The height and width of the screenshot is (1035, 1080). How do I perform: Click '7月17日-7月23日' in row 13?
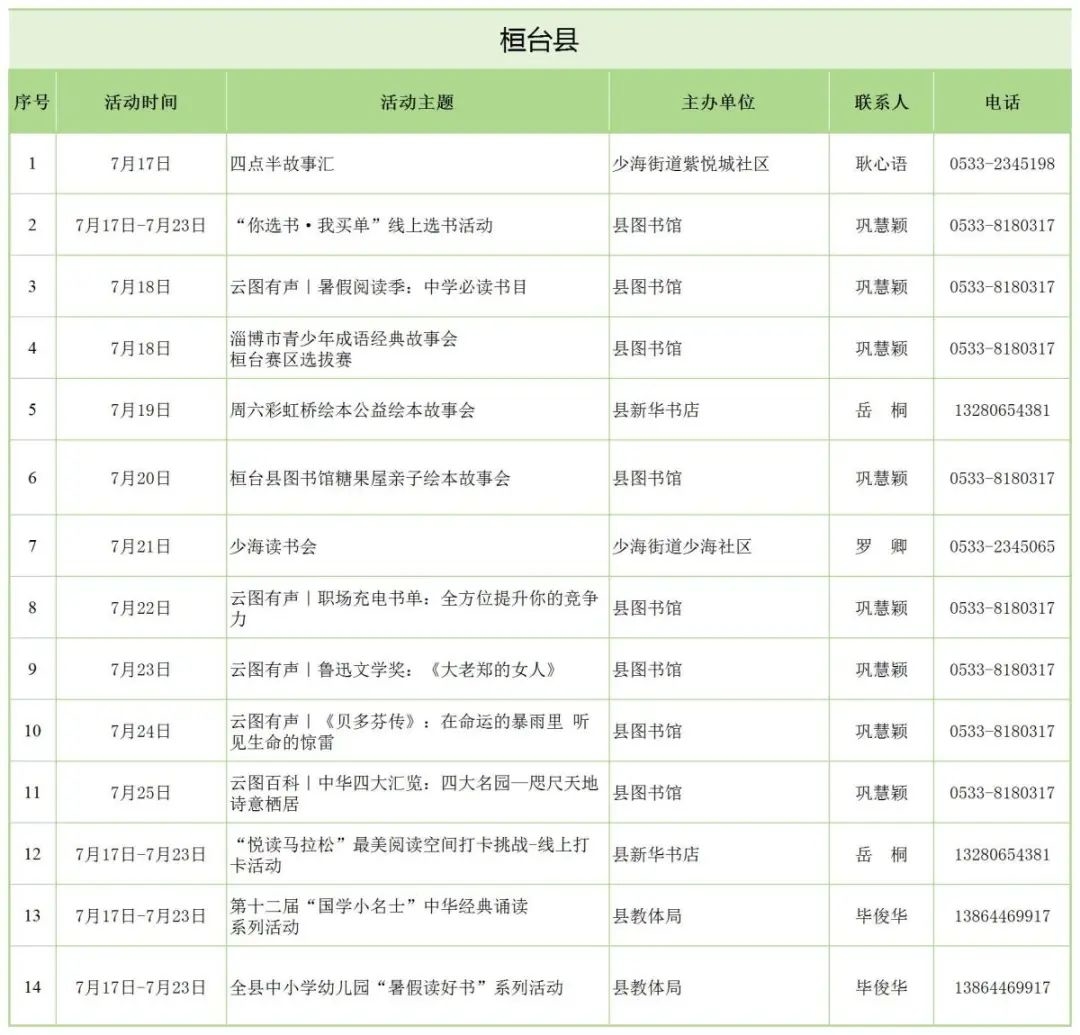[x=141, y=916]
